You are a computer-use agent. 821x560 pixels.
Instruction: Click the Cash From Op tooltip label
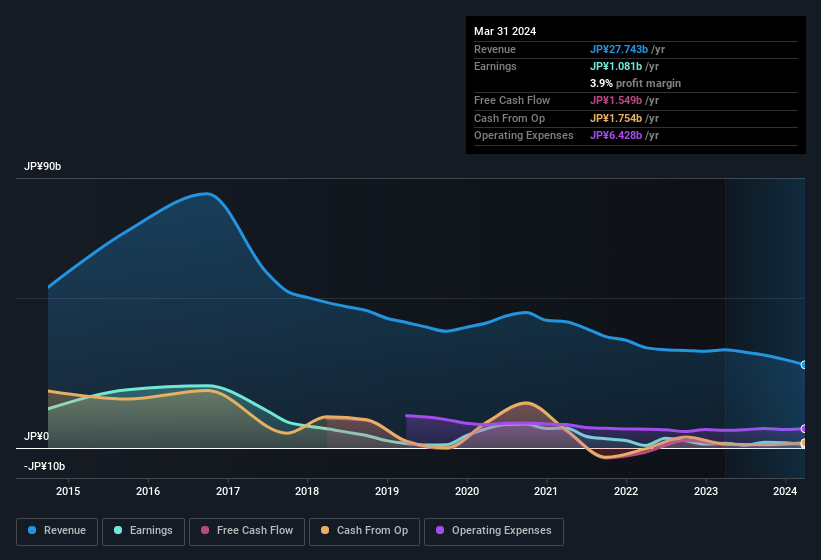point(509,118)
